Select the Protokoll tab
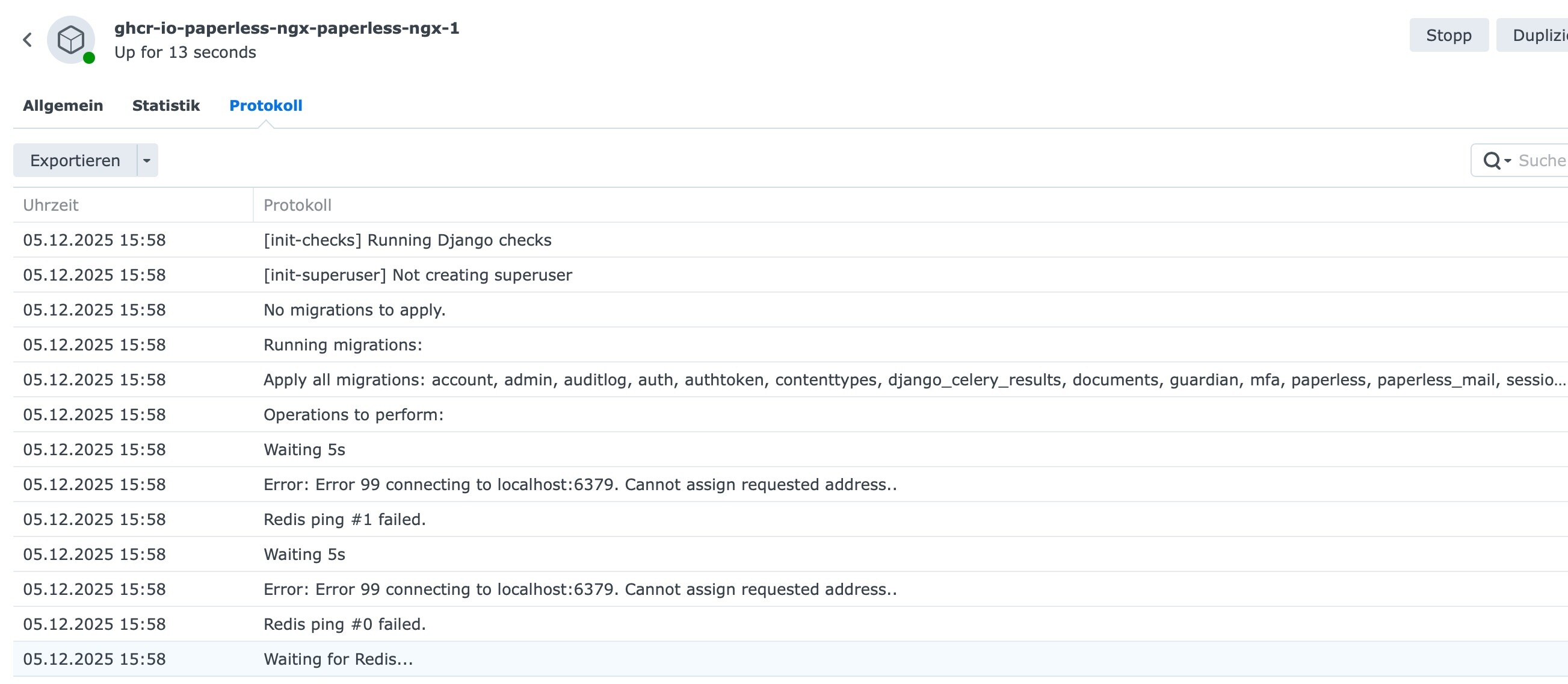The height and width of the screenshot is (684, 1568). pos(265,106)
